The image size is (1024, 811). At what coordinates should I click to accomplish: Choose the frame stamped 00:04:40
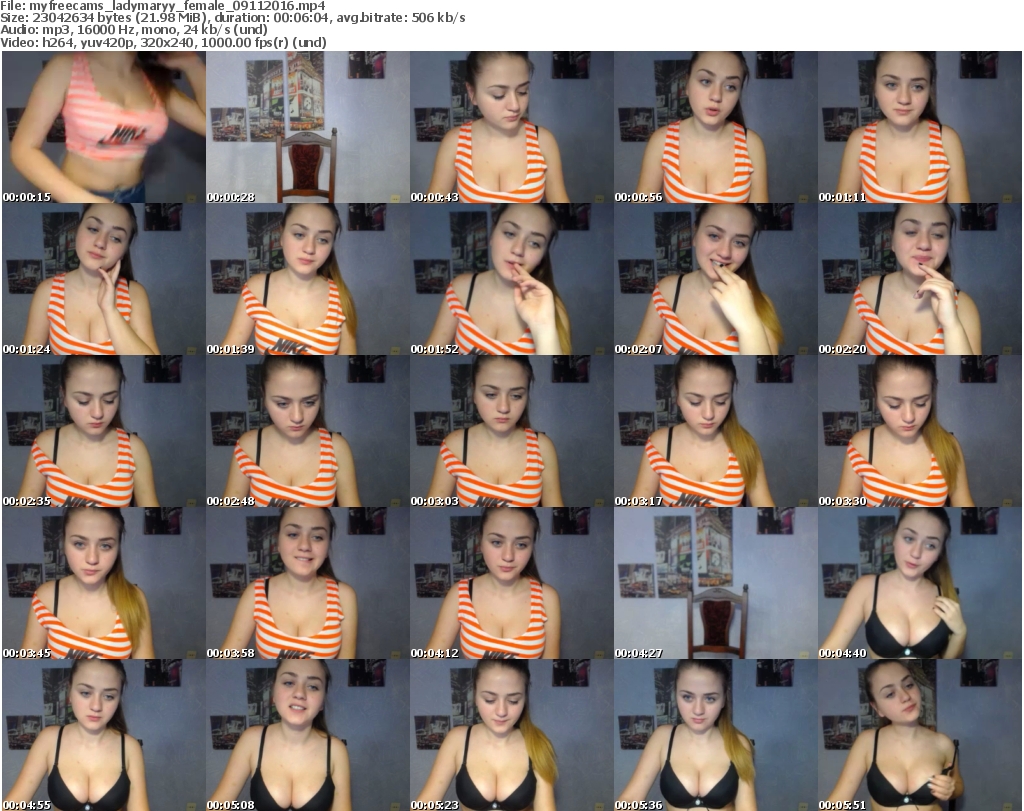[920, 584]
